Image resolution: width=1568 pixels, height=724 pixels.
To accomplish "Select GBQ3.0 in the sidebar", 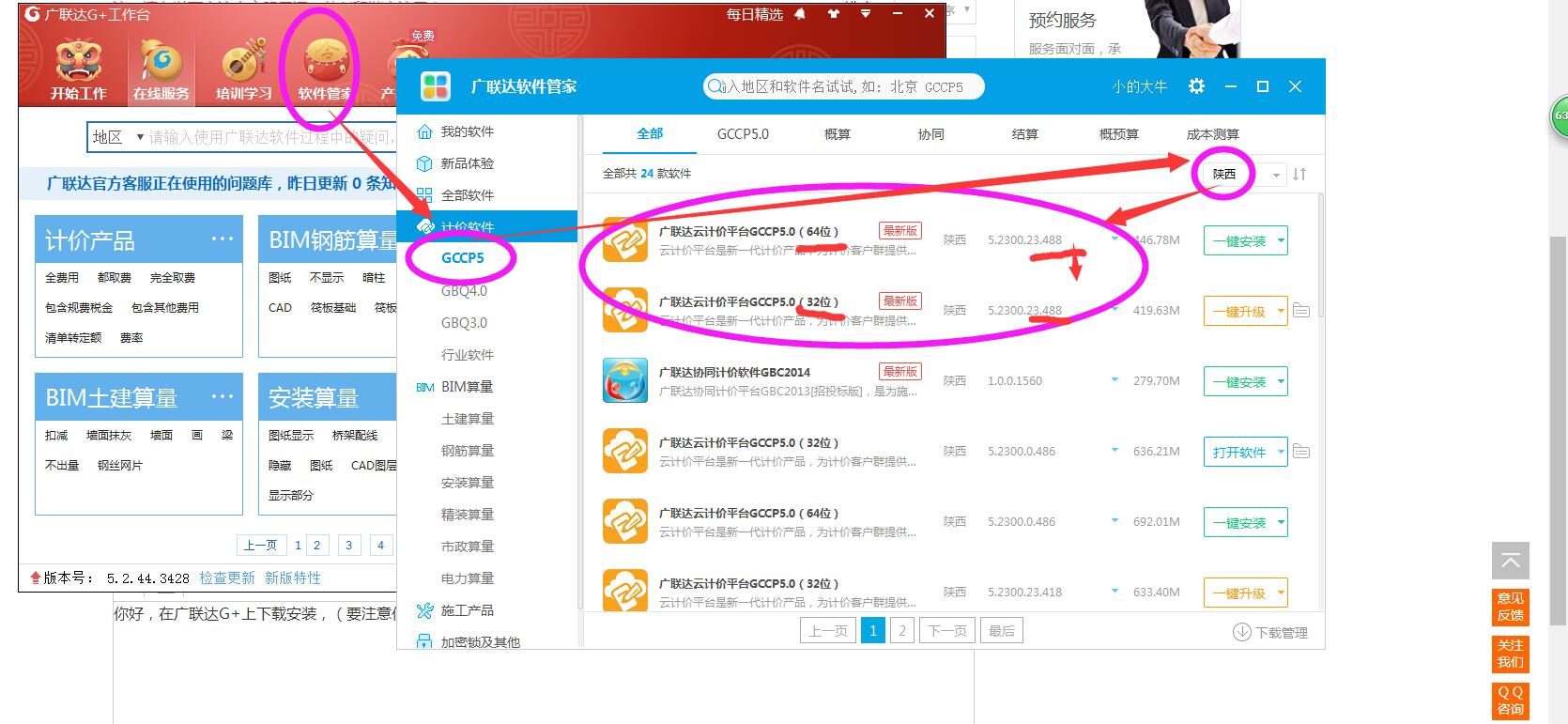I will coord(465,323).
